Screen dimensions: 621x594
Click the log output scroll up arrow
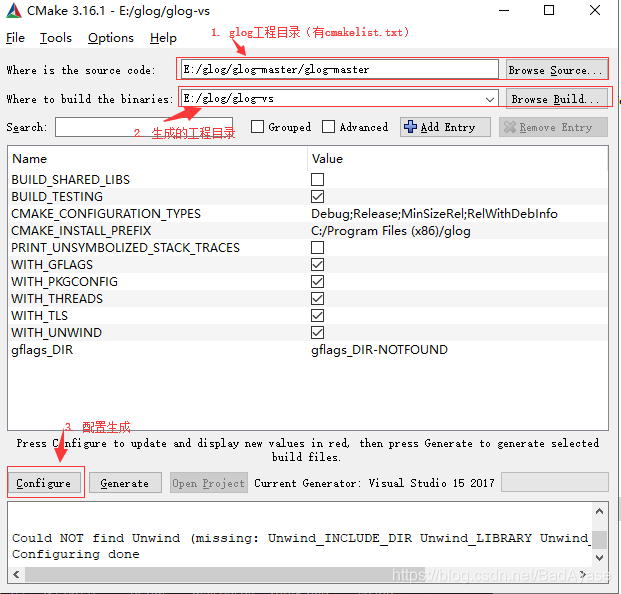point(600,511)
